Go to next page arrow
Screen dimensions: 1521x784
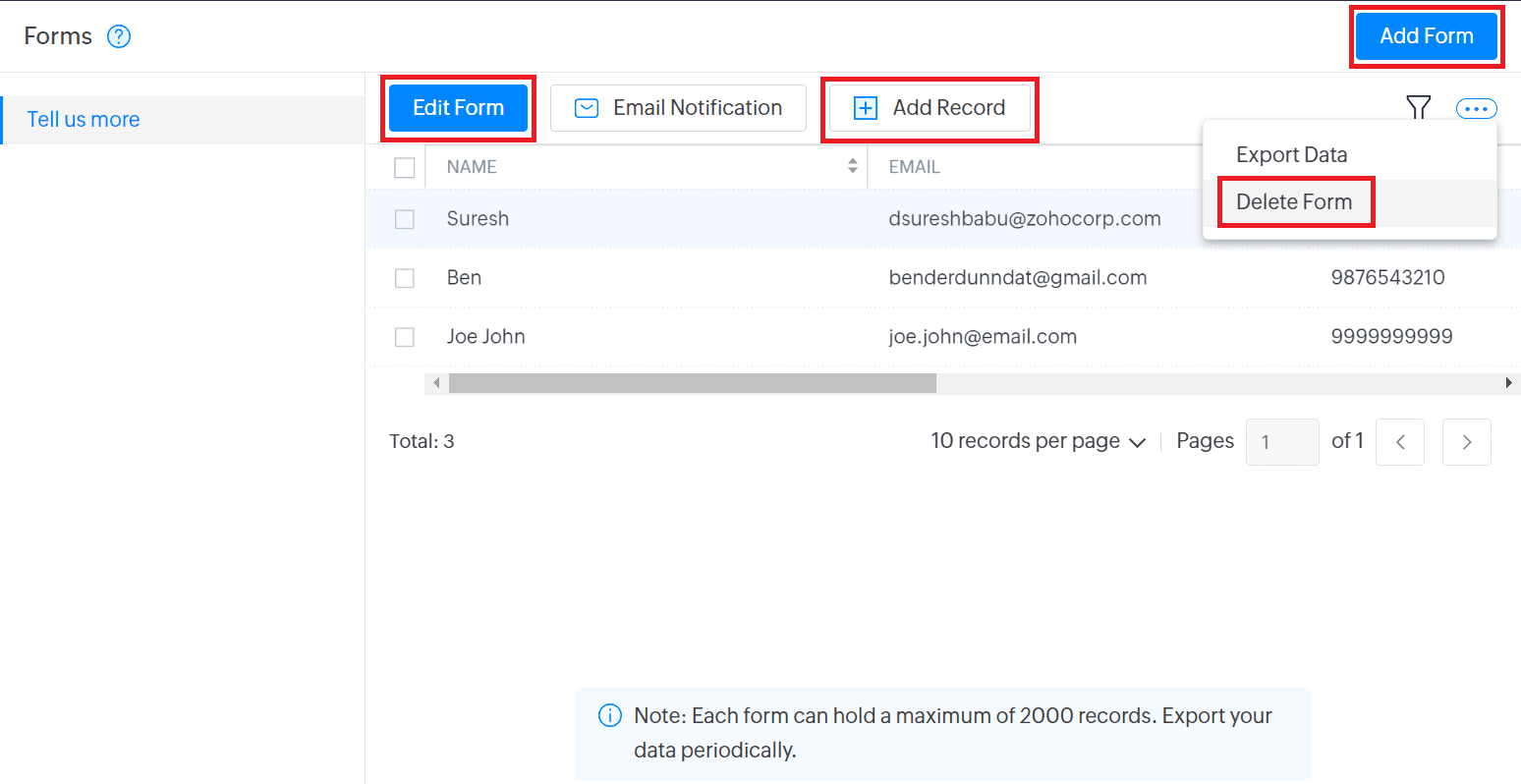tap(1466, 442)
